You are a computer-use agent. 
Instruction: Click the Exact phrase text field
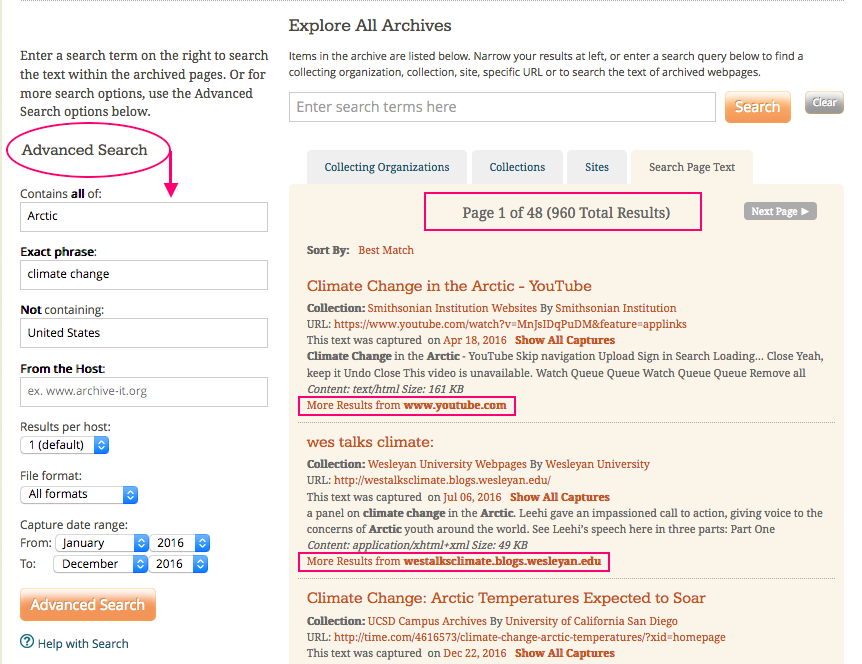coord(144,275)
